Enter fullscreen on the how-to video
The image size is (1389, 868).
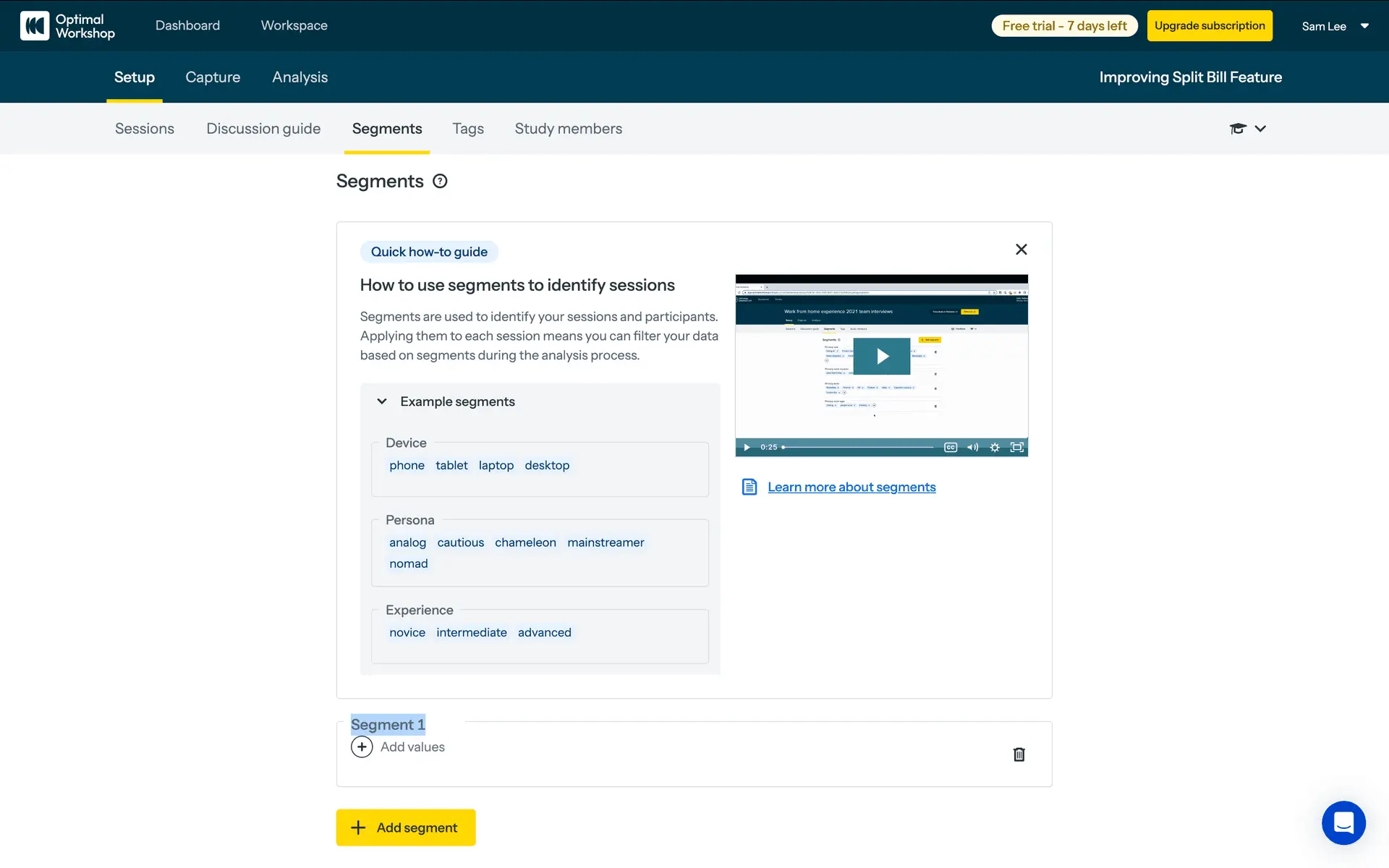click(1016, 447)
